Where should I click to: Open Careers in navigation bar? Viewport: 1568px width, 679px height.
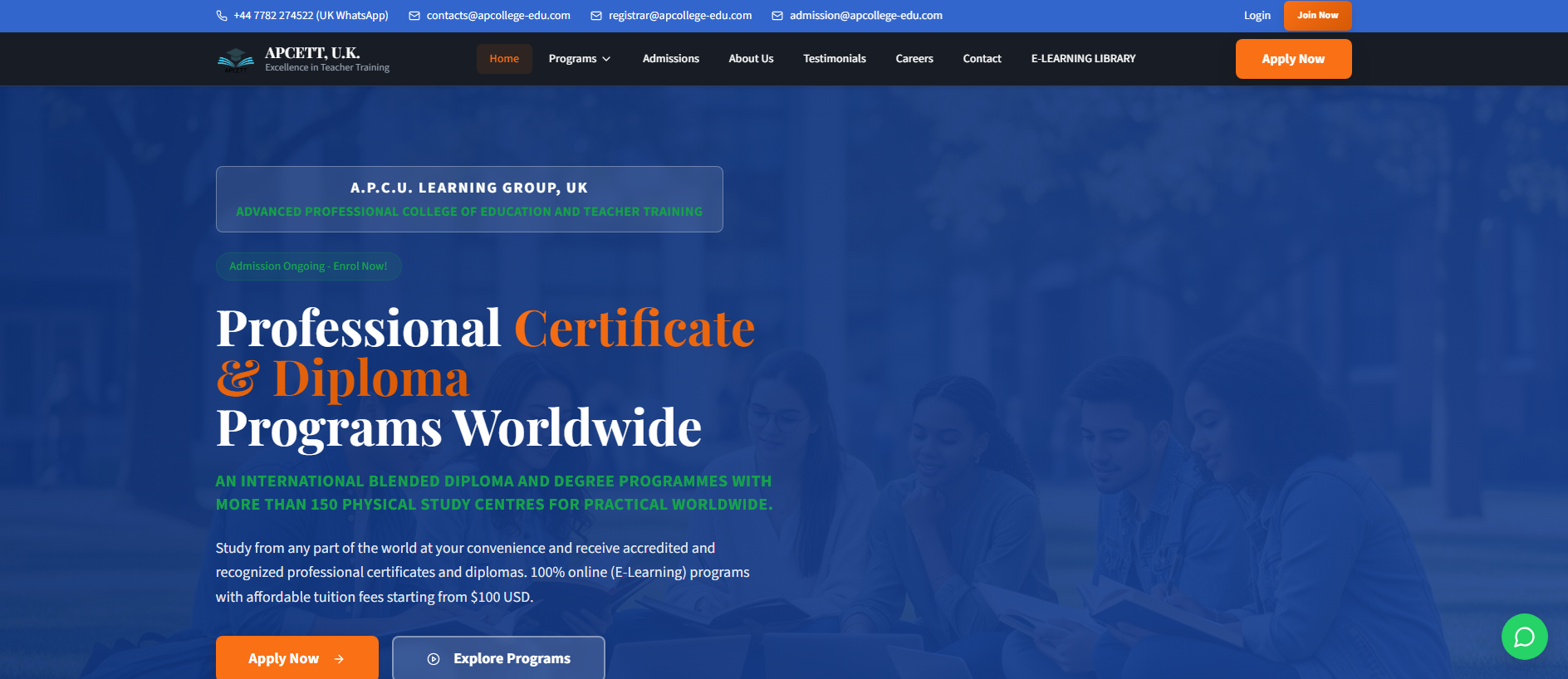[x=914, y=59]
